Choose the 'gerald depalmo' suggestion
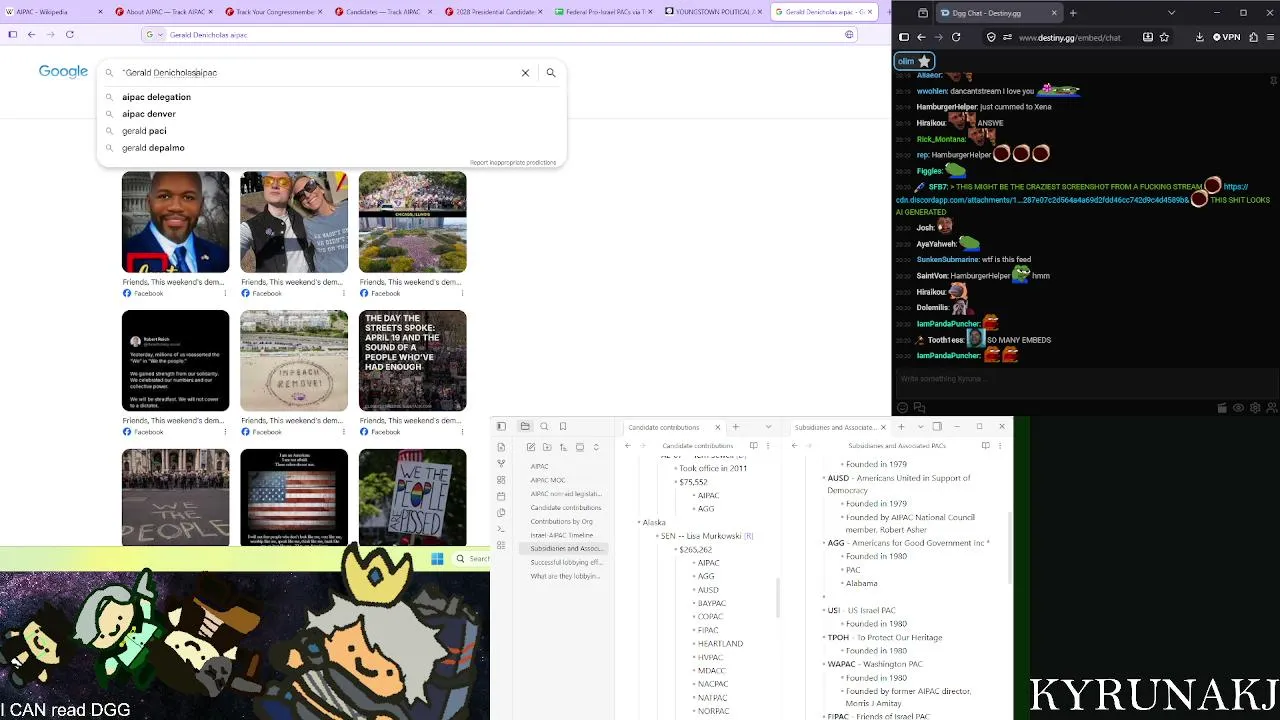Screen dimensions: 1280x720 tap(153, 148)
